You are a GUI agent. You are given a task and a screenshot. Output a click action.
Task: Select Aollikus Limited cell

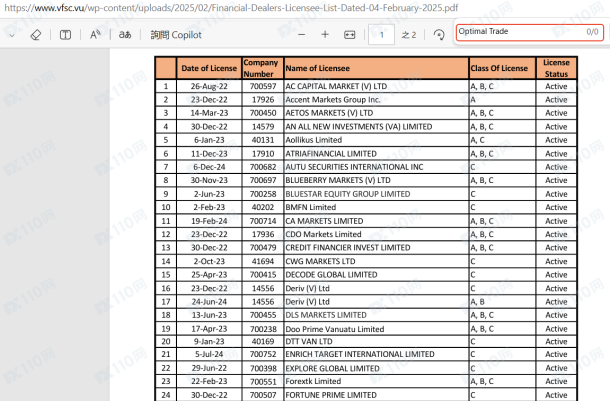click(x=376, y=140)
